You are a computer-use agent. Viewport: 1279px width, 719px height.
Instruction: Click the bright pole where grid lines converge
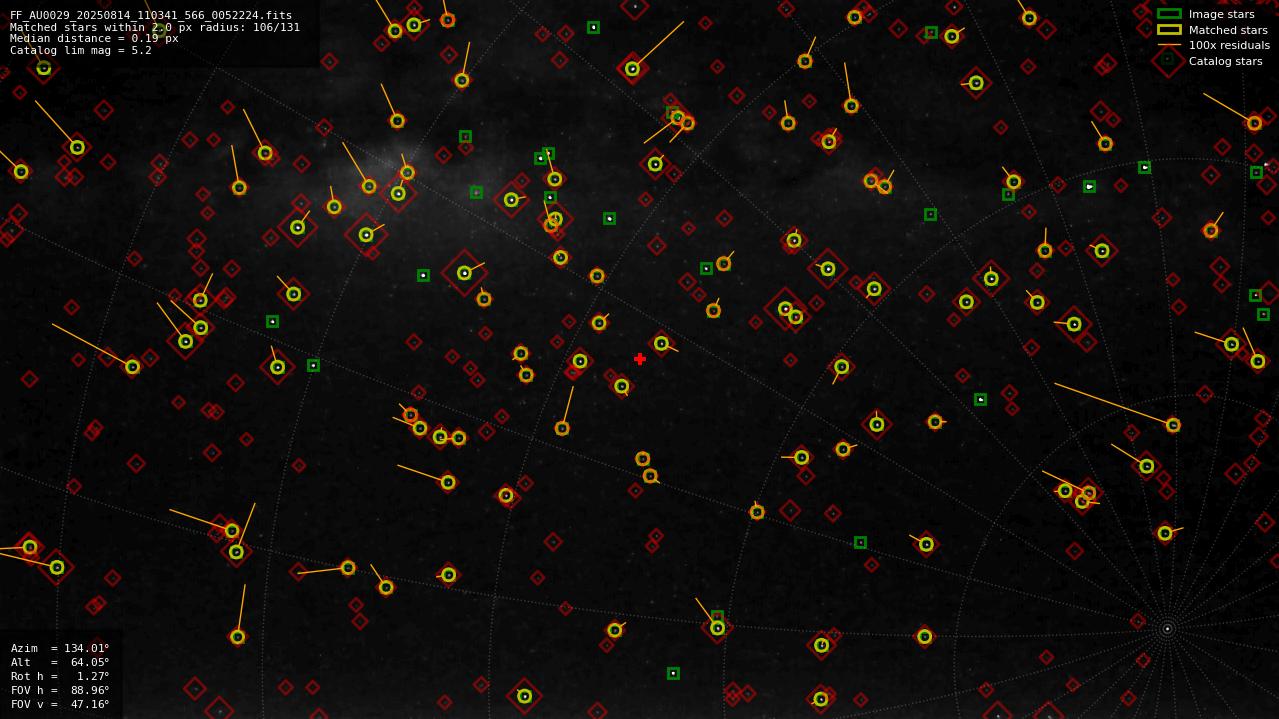coord(1167,629)
